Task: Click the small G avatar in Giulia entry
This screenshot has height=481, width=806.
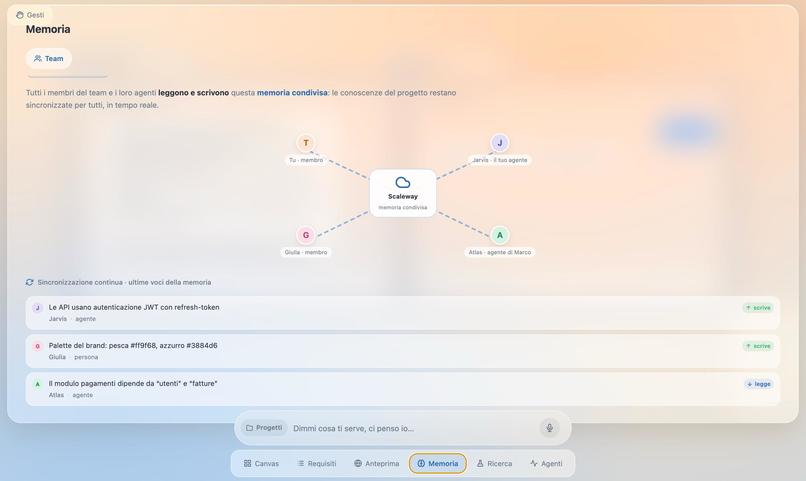Action: 37,346
